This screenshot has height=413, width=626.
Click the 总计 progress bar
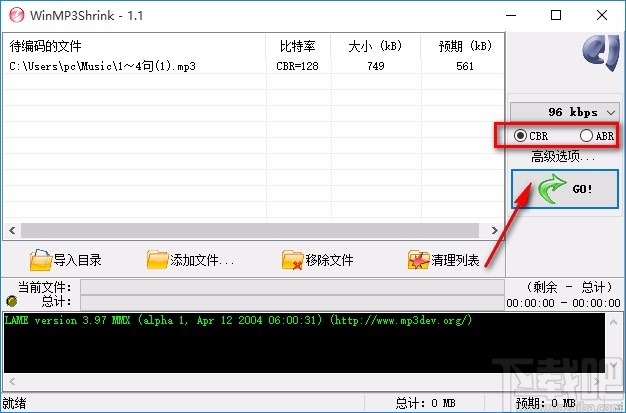click(x=292, y=302)
